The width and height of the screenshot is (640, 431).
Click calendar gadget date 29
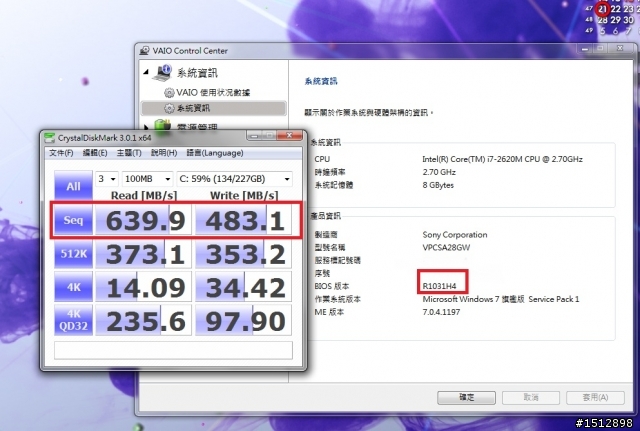(616, 20)
